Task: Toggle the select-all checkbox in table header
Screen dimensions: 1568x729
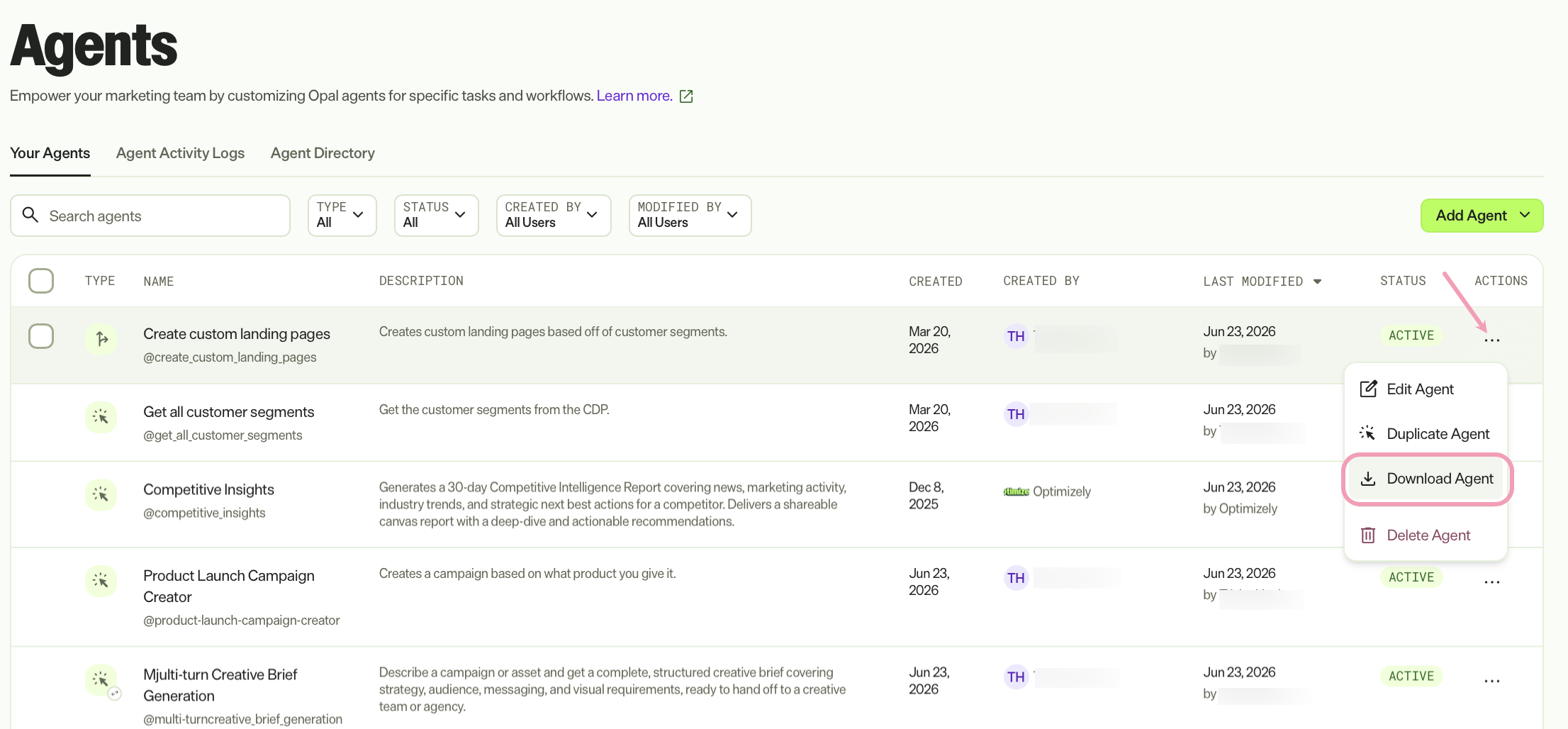Action: pos(41,281)
